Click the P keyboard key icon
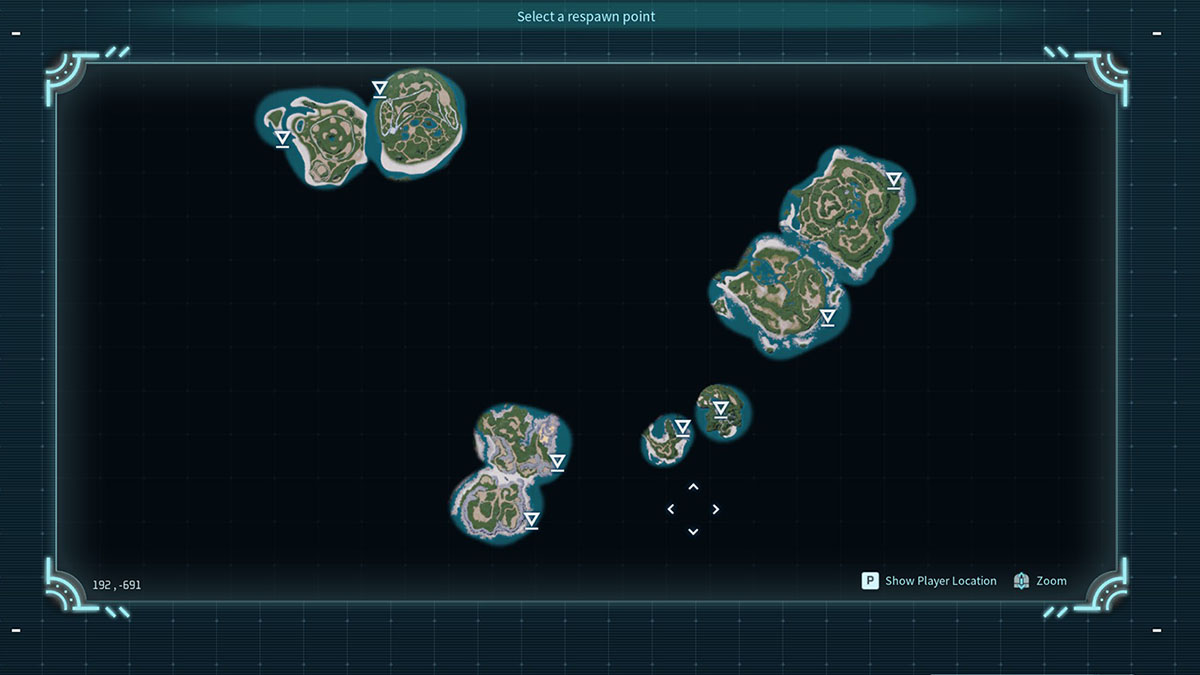 point(869,580)
